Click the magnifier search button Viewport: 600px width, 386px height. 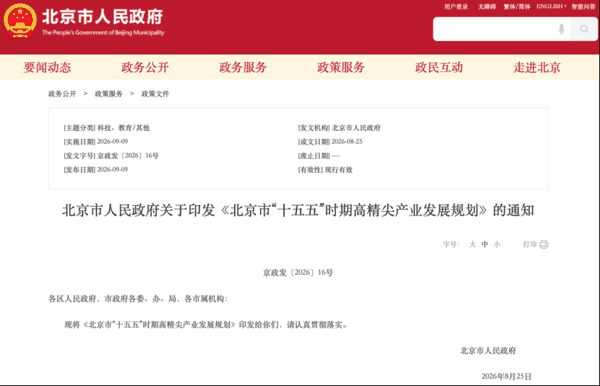point(584,29)
